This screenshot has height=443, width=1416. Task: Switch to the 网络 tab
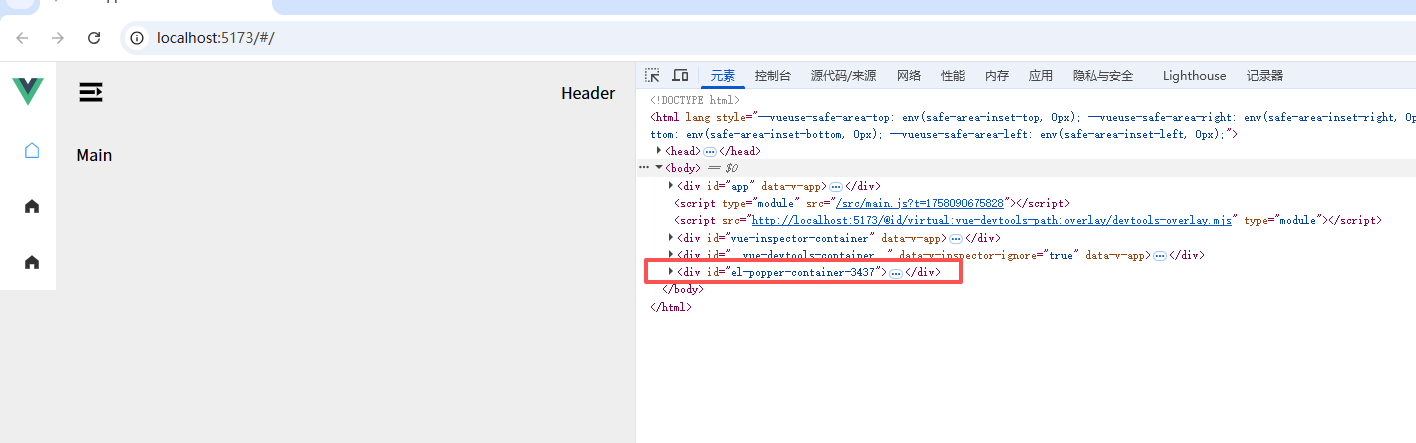(909, 76)
